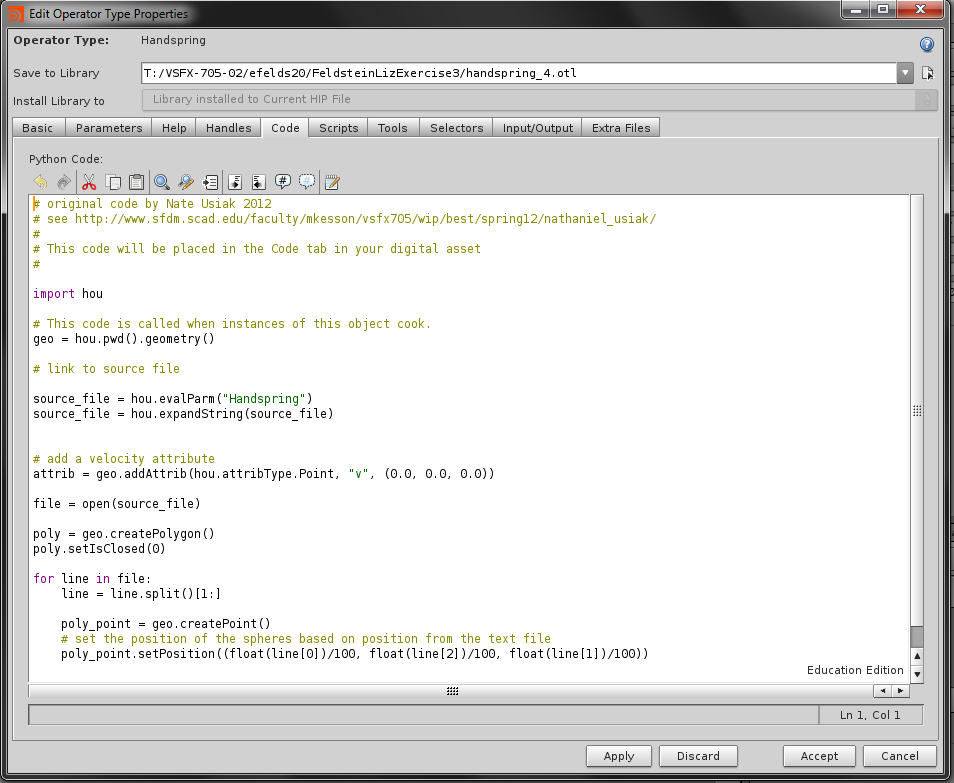Screen dimensions: 954x783
Task: Click the comment code speech-bubble icon
Action: point(283,181)
